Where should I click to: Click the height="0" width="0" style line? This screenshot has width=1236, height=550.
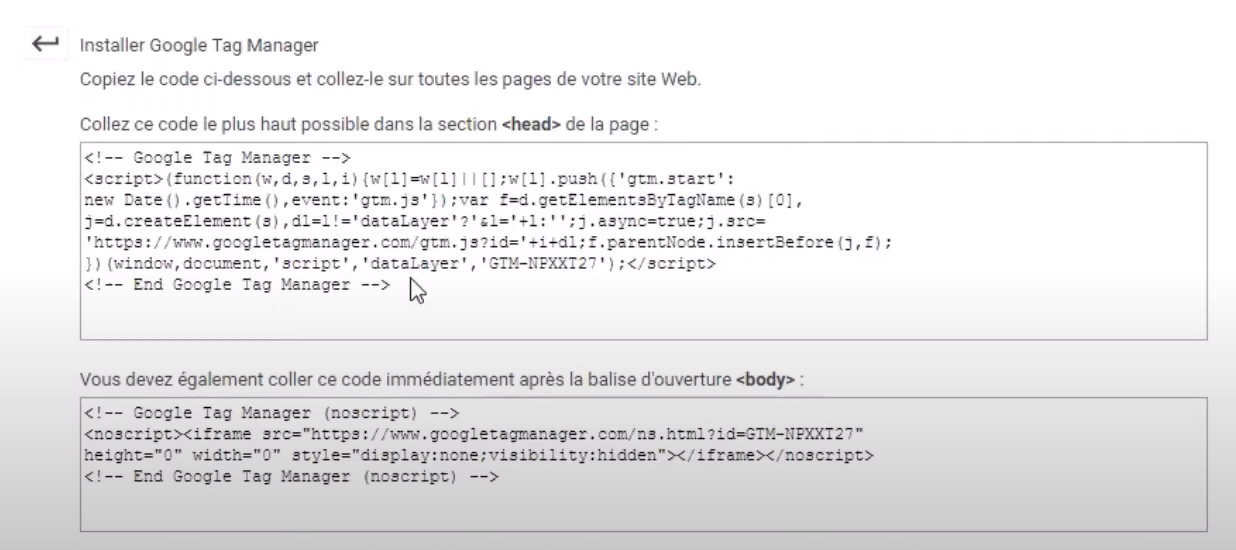coord(481,455)
